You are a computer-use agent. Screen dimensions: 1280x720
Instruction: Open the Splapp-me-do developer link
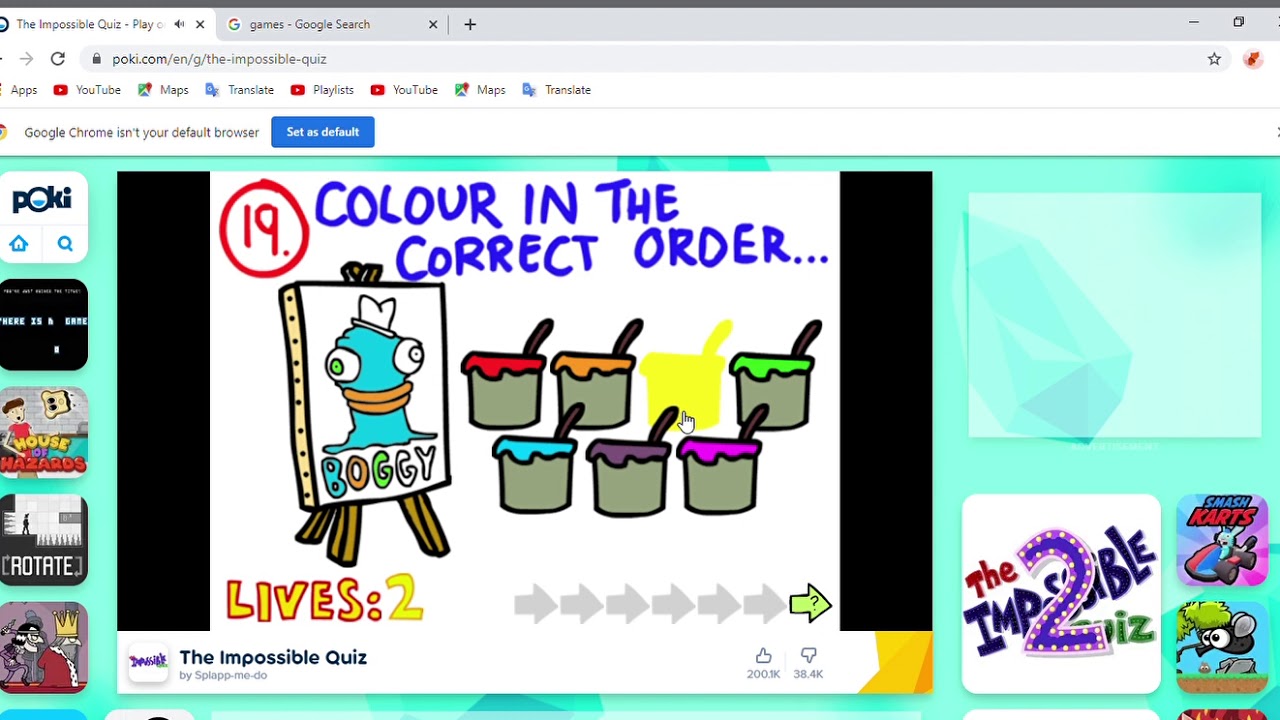coord(229,675)
